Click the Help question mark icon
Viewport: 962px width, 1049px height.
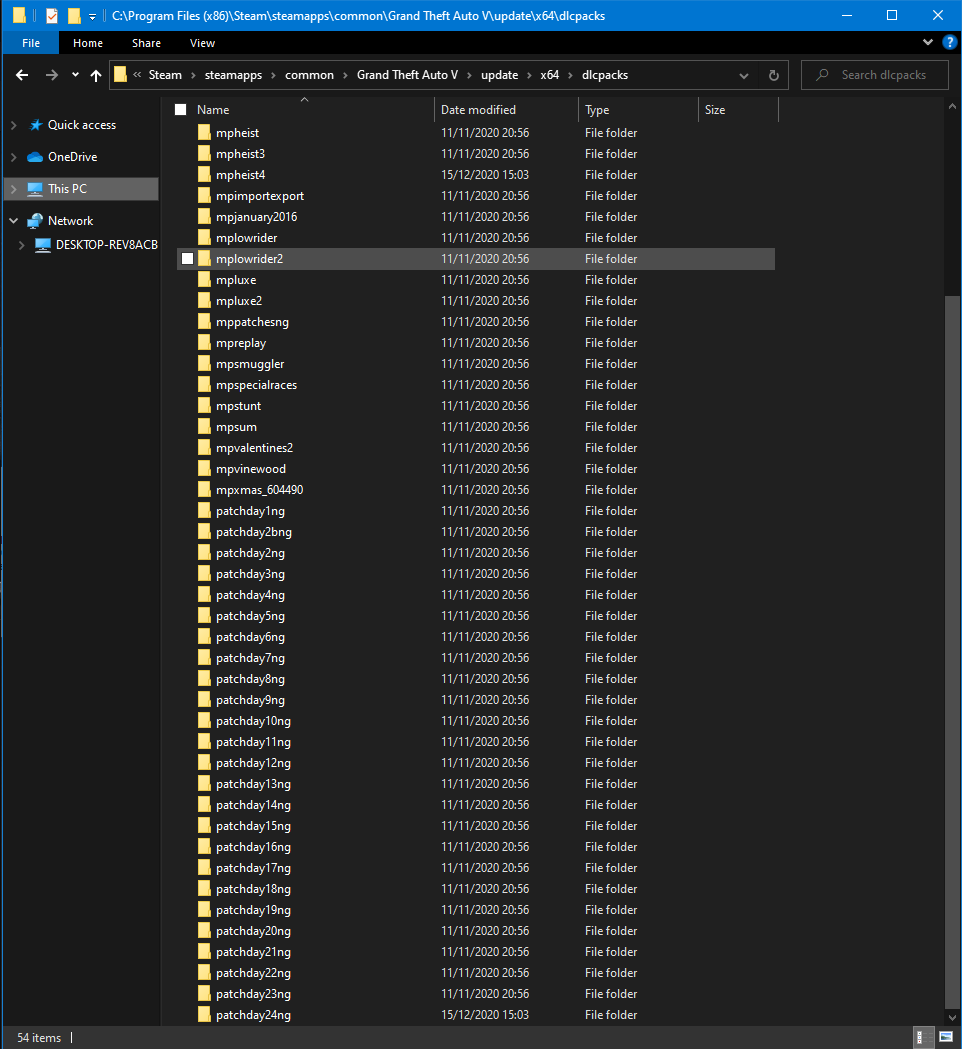click(947, 43)
